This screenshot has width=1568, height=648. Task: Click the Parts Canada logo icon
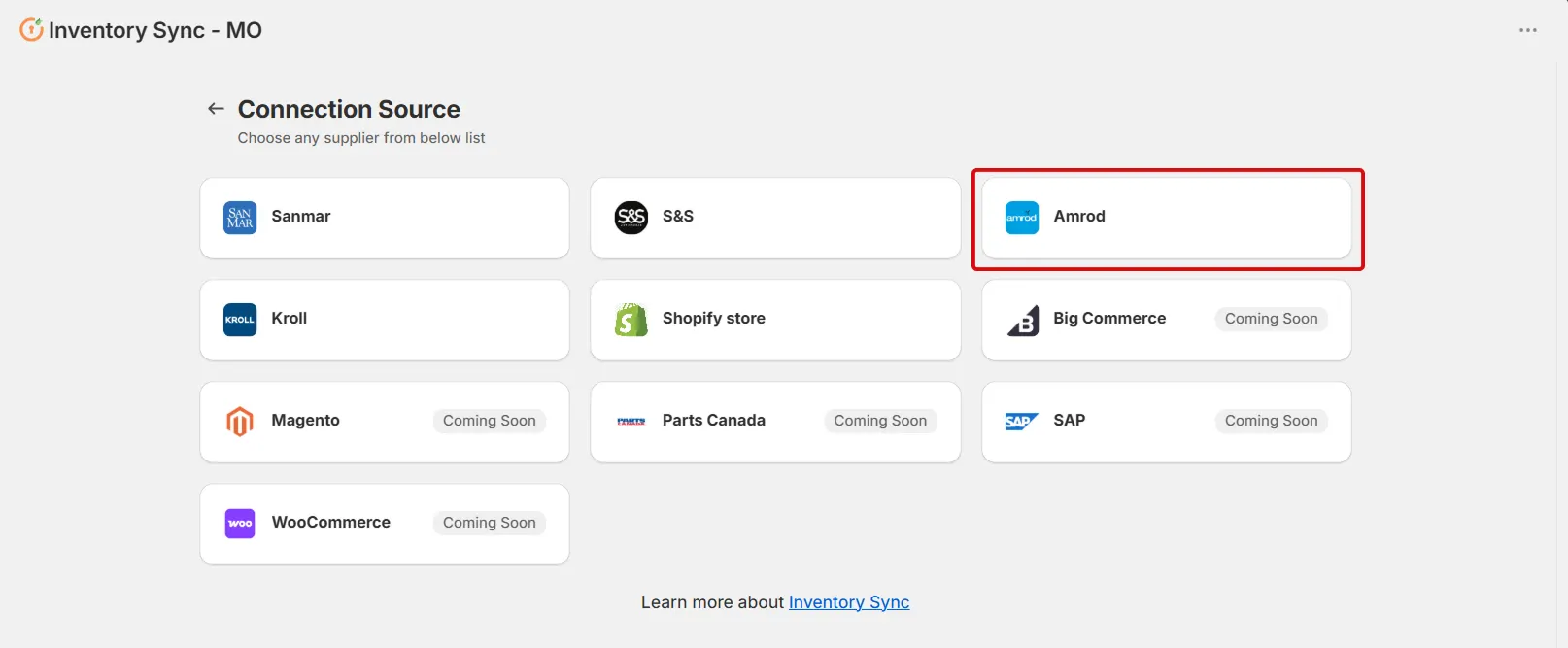tap(631, 421)
